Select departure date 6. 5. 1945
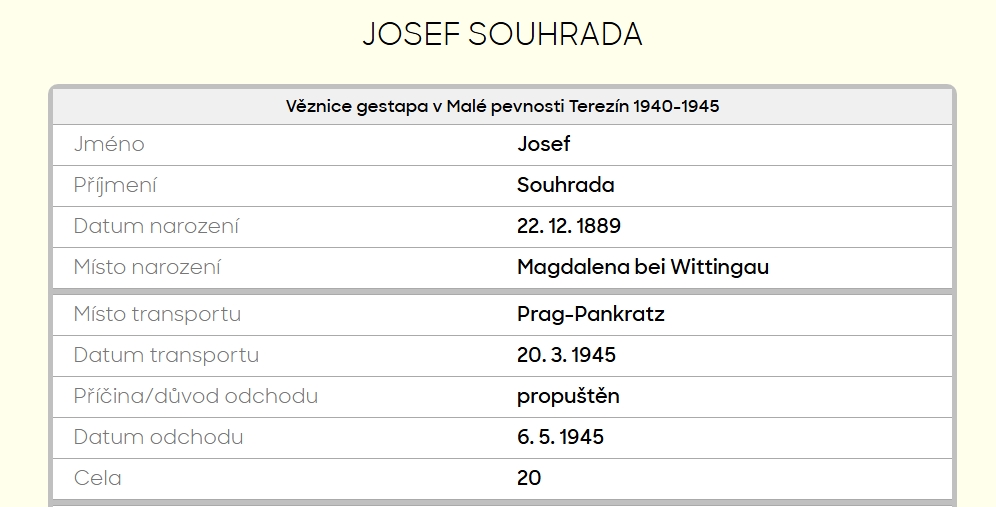The height and width of the screenshot is (507, 996). (560, 437)
